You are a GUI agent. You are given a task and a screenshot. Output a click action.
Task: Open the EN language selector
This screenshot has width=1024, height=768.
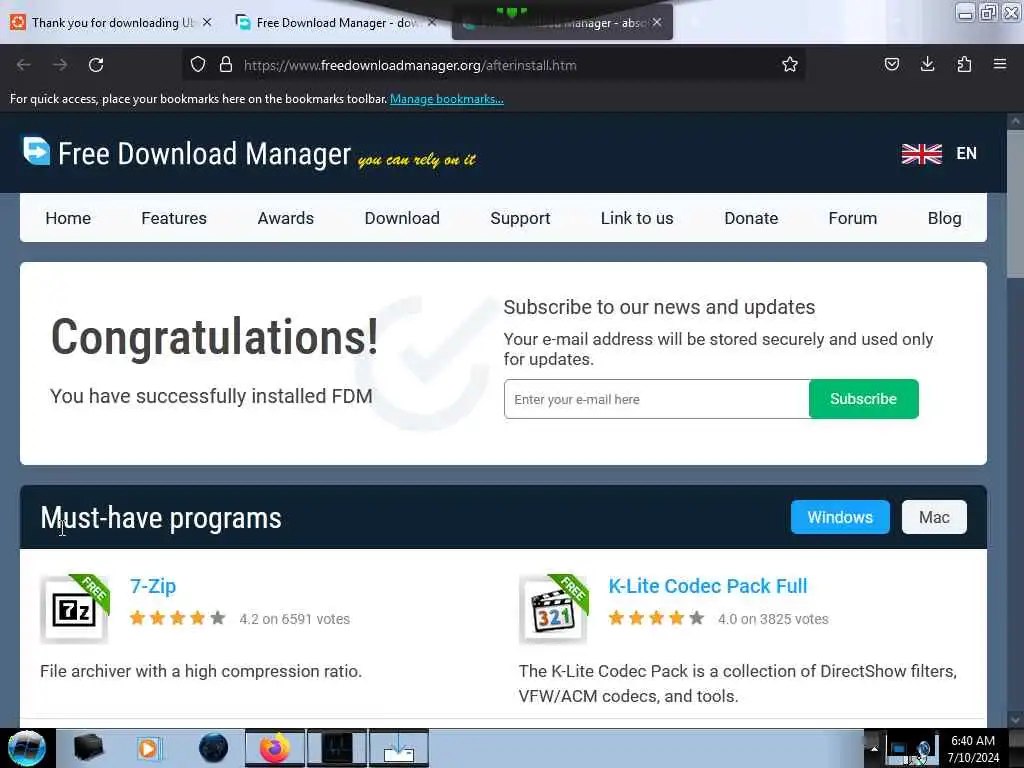coord(966,153)
